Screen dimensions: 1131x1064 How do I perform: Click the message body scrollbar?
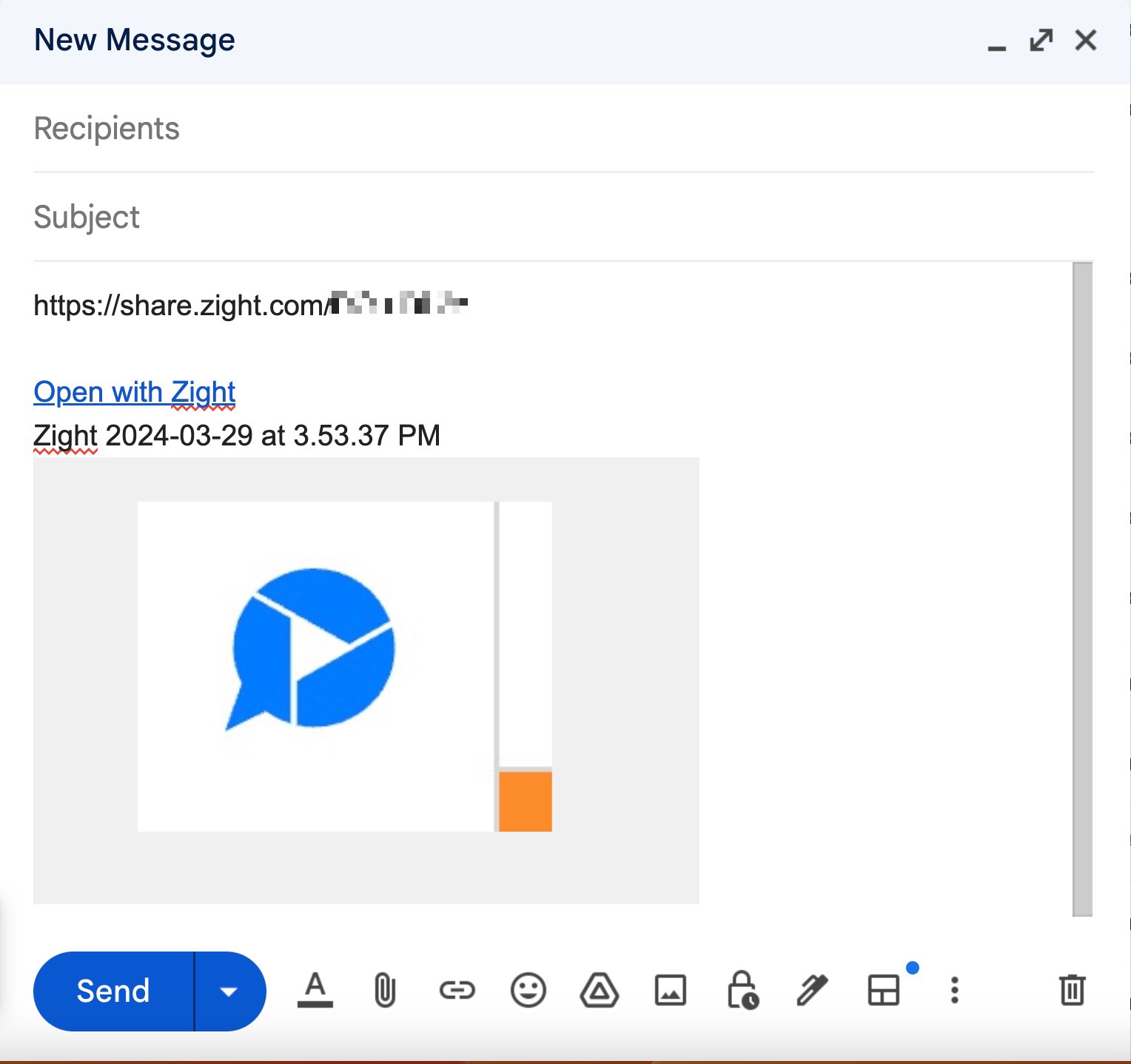pos(1082,589)
